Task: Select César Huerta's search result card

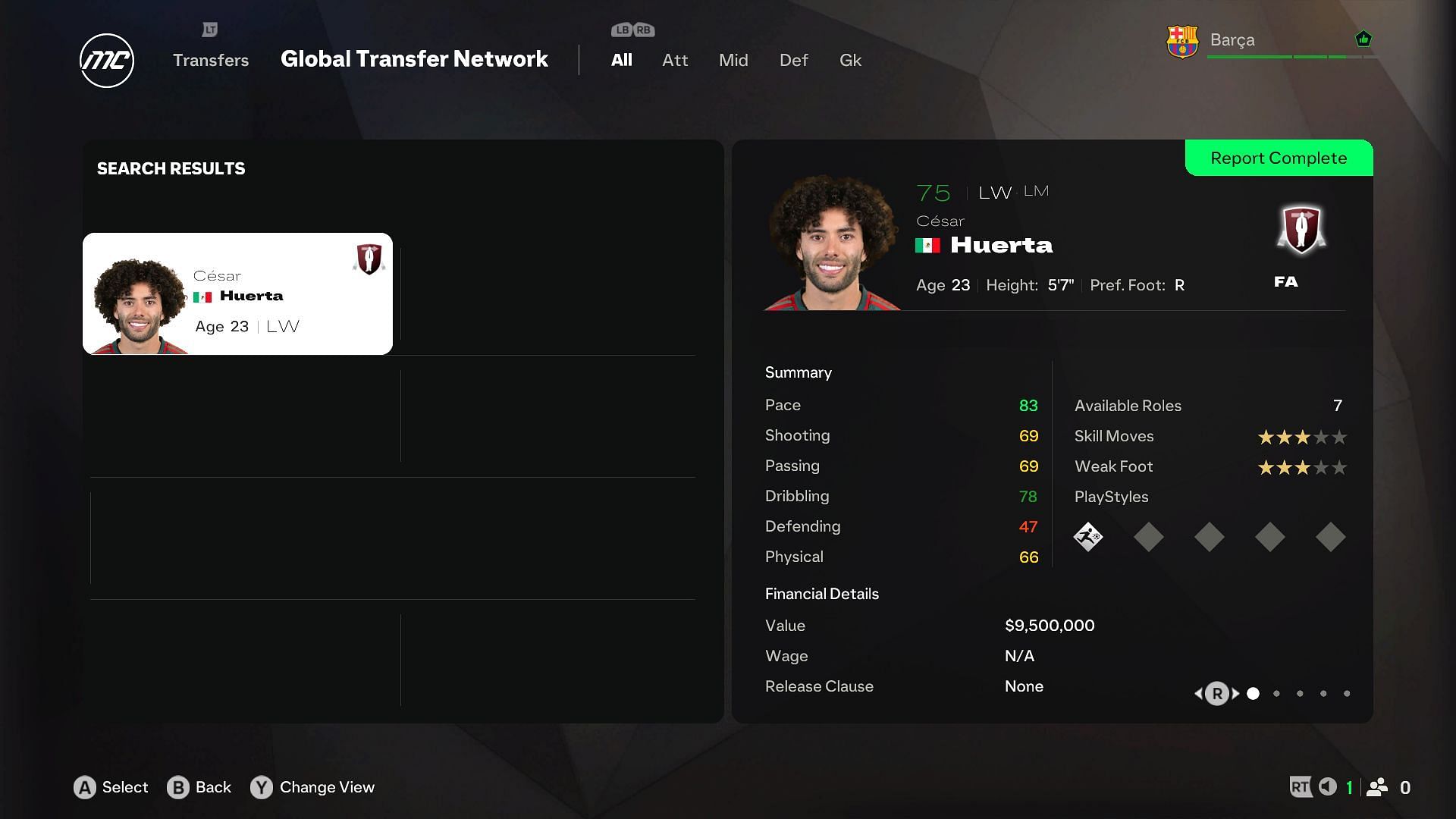Action: [x=238, y=293]
